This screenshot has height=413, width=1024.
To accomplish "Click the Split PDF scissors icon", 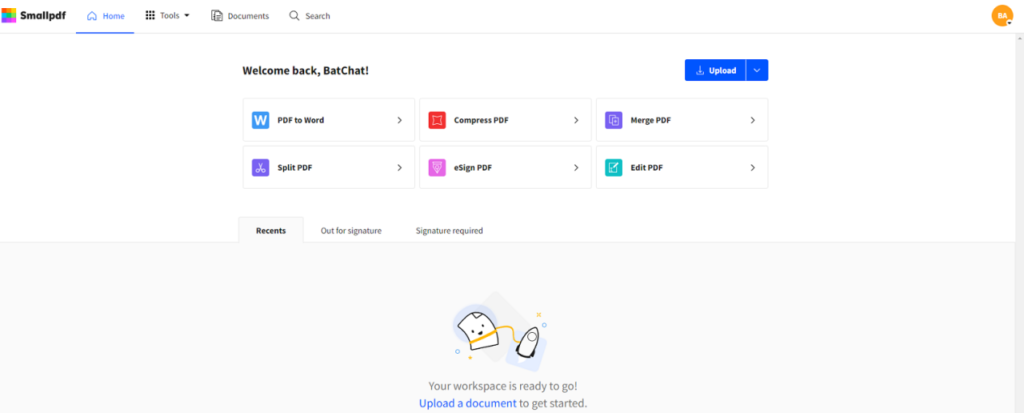I will 261,168.
